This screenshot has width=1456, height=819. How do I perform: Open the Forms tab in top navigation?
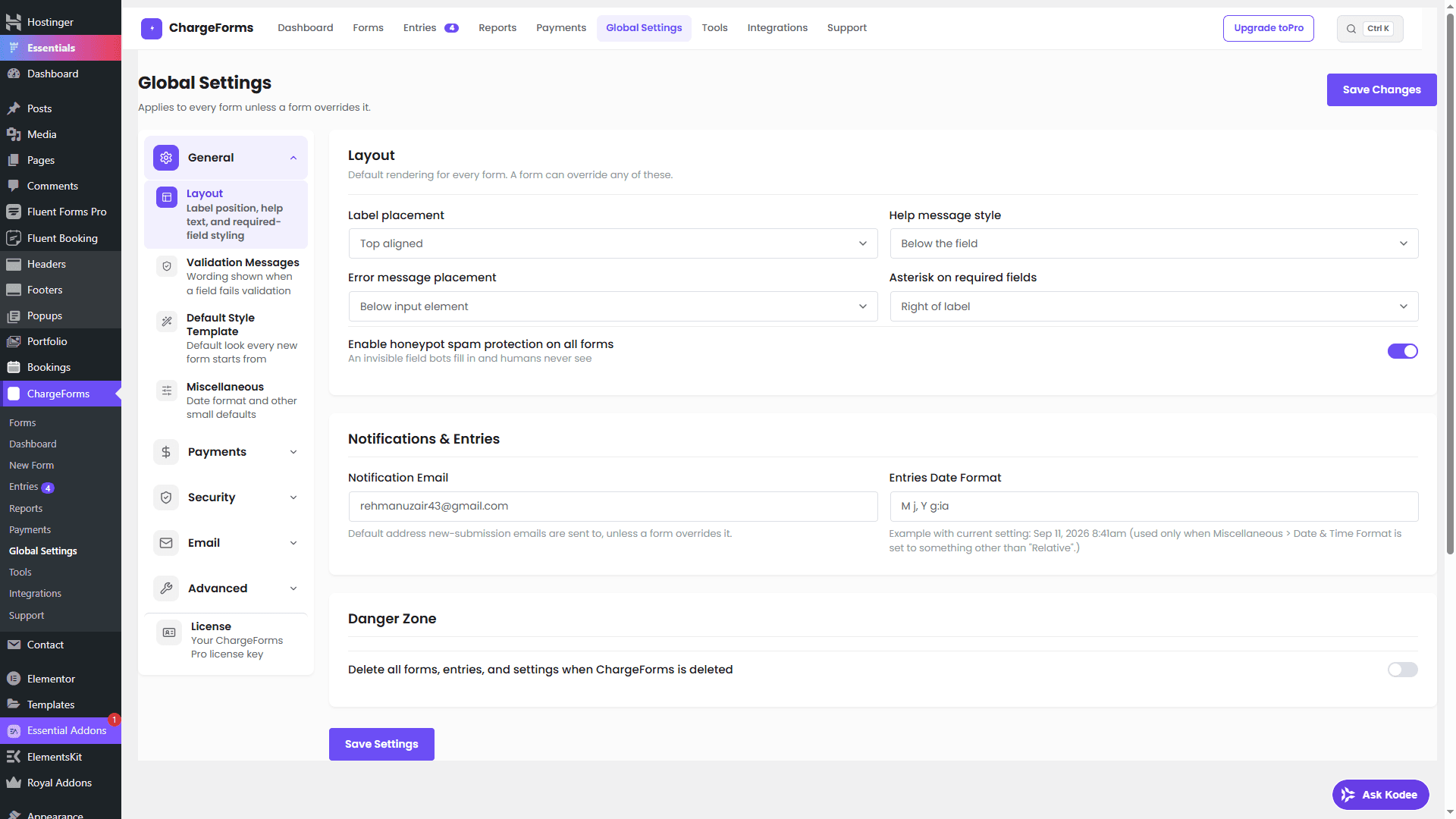click(368, 28)
